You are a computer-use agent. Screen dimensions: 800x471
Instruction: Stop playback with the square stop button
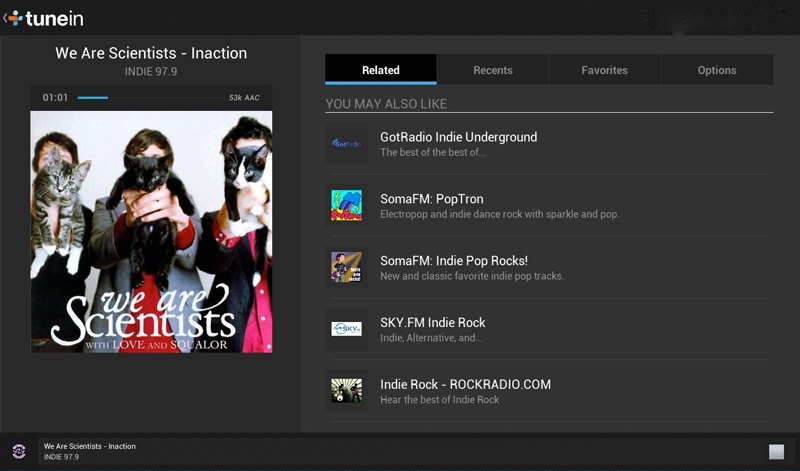(777, 452)
